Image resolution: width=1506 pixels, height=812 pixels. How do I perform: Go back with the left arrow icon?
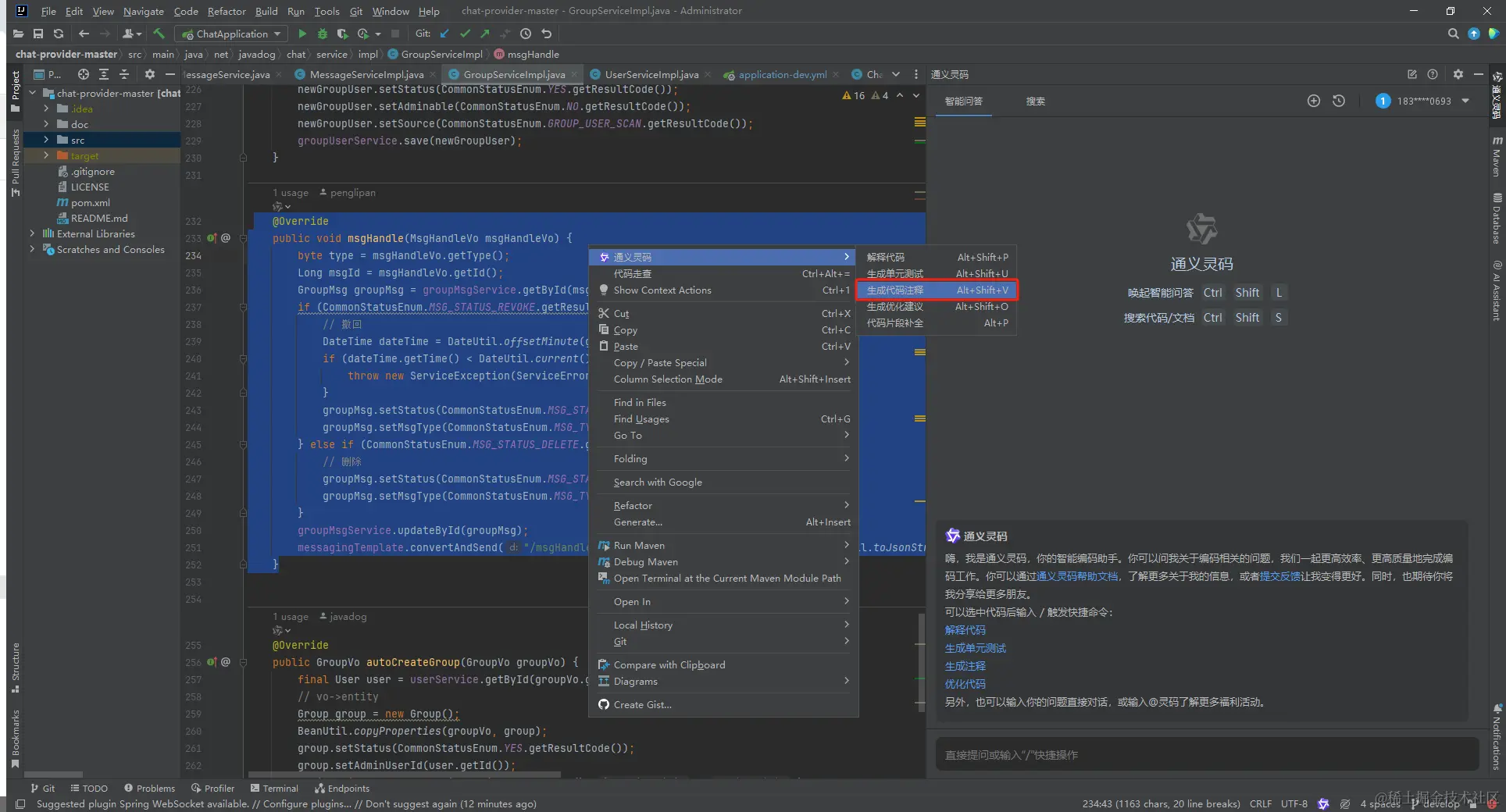[84, 34]
